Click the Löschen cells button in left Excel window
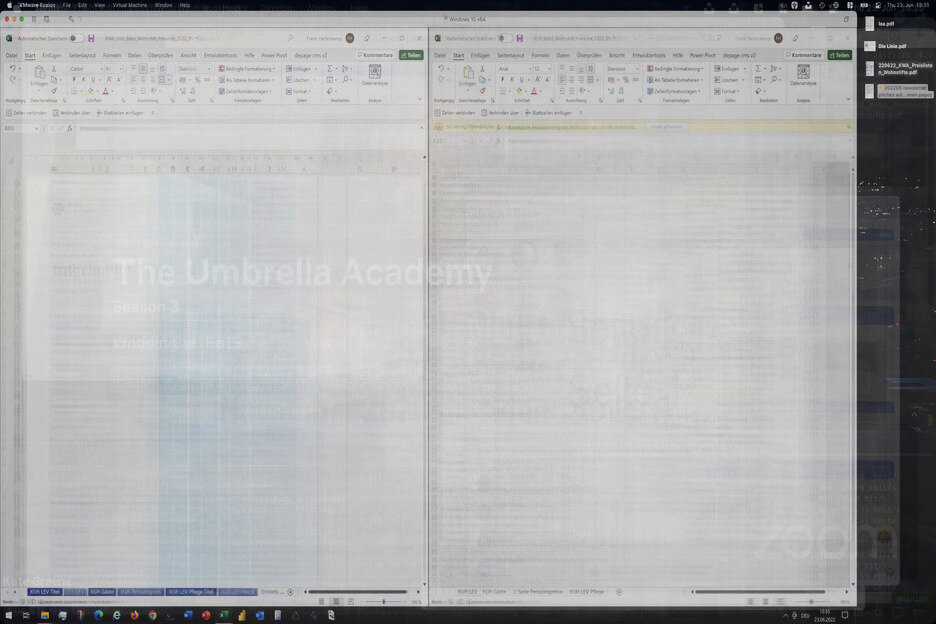The width and height of the screenshot is (936, 624). [301, 80]
